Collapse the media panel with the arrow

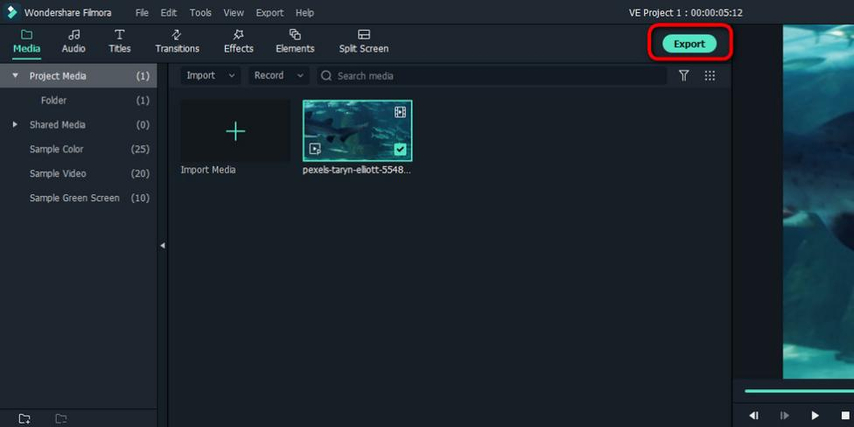162,246
